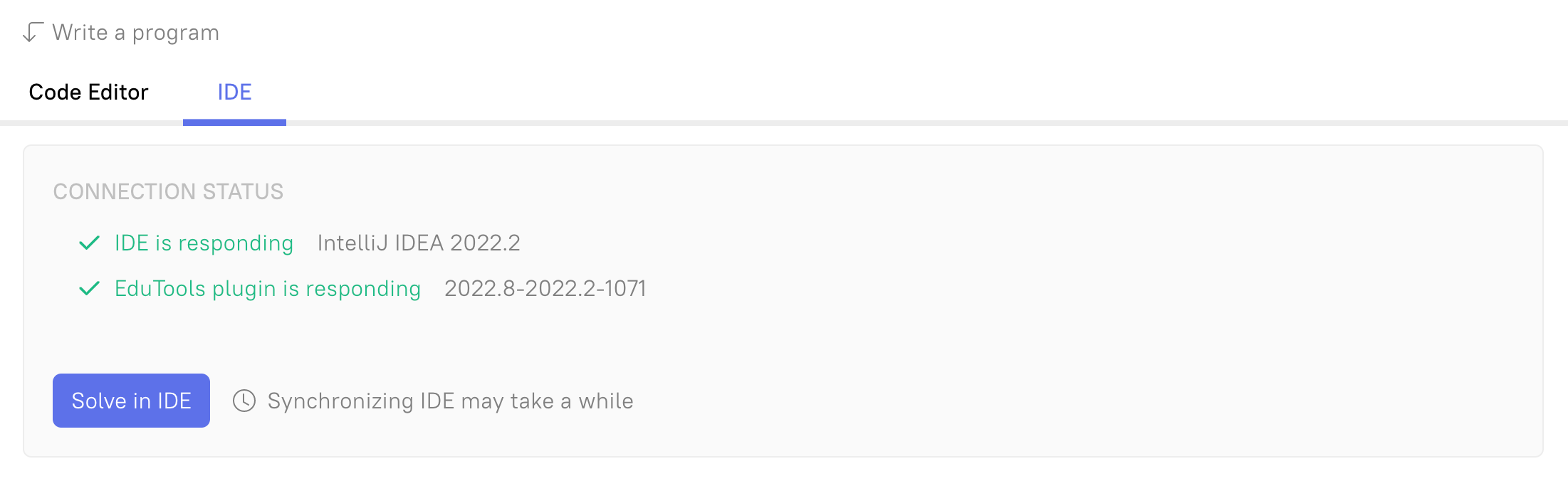Click the blue underline beneath the IDE tab
Viewport: 1568px width, 481px height.
234,122
